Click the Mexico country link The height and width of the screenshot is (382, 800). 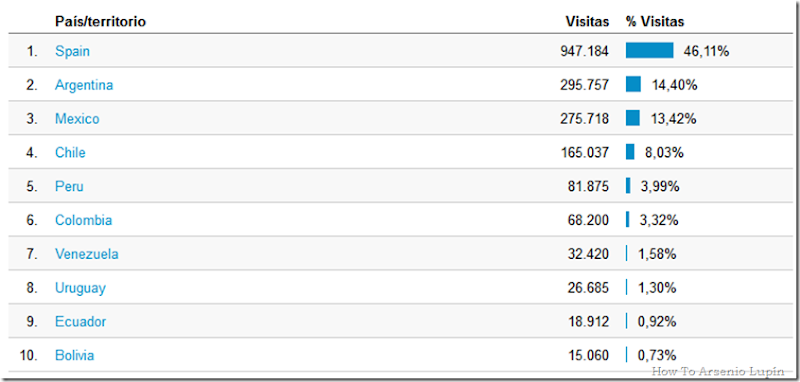77,119
